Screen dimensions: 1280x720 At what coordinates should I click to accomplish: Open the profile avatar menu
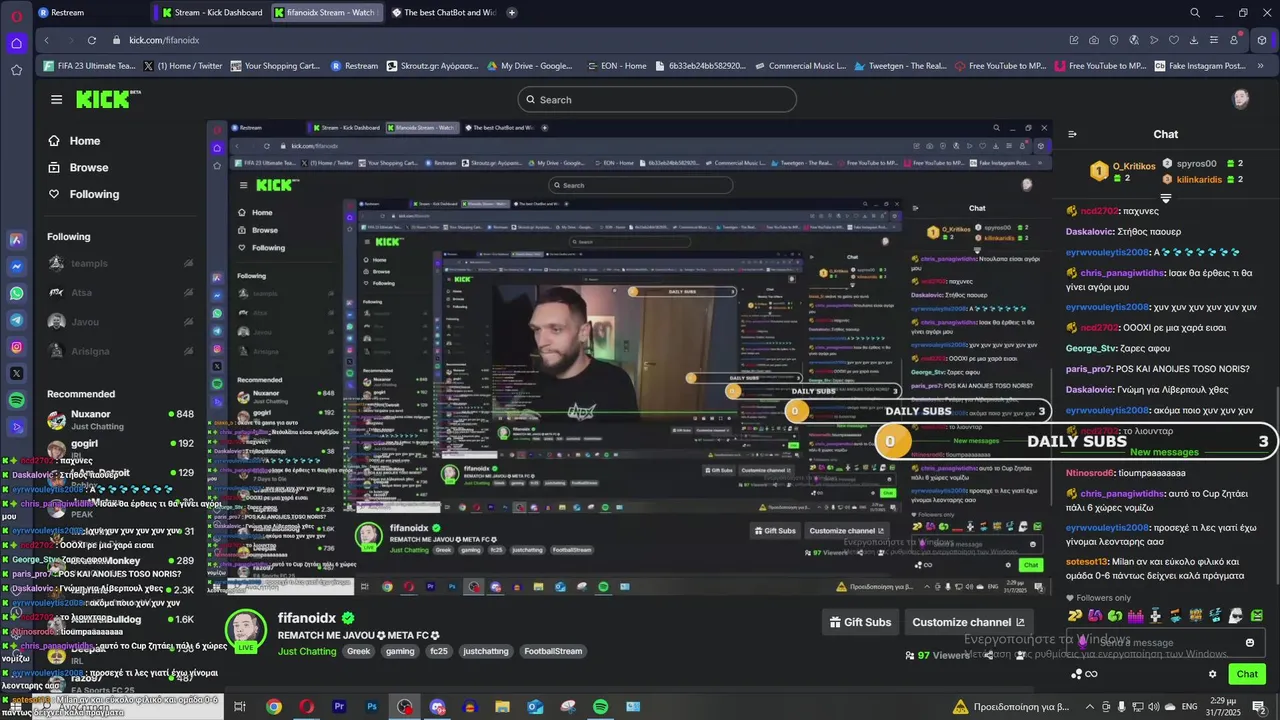tap(1241, 99)
